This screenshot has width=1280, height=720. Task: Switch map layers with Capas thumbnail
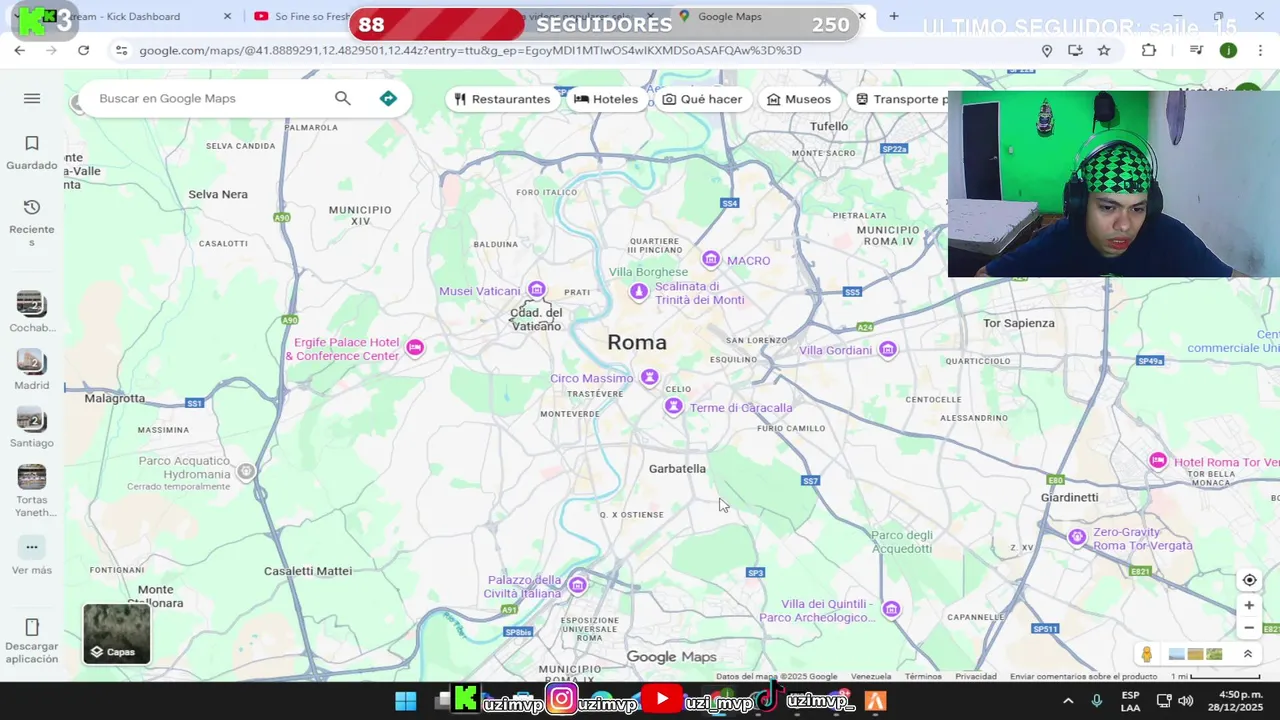click(117, 634)
